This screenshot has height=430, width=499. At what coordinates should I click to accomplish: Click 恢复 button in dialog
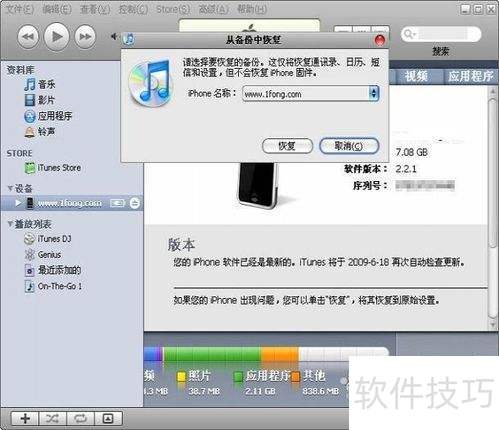(287, 146)
